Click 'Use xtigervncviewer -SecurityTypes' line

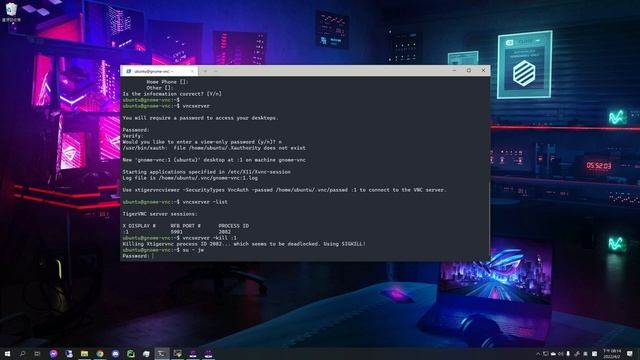coord(284,190)
